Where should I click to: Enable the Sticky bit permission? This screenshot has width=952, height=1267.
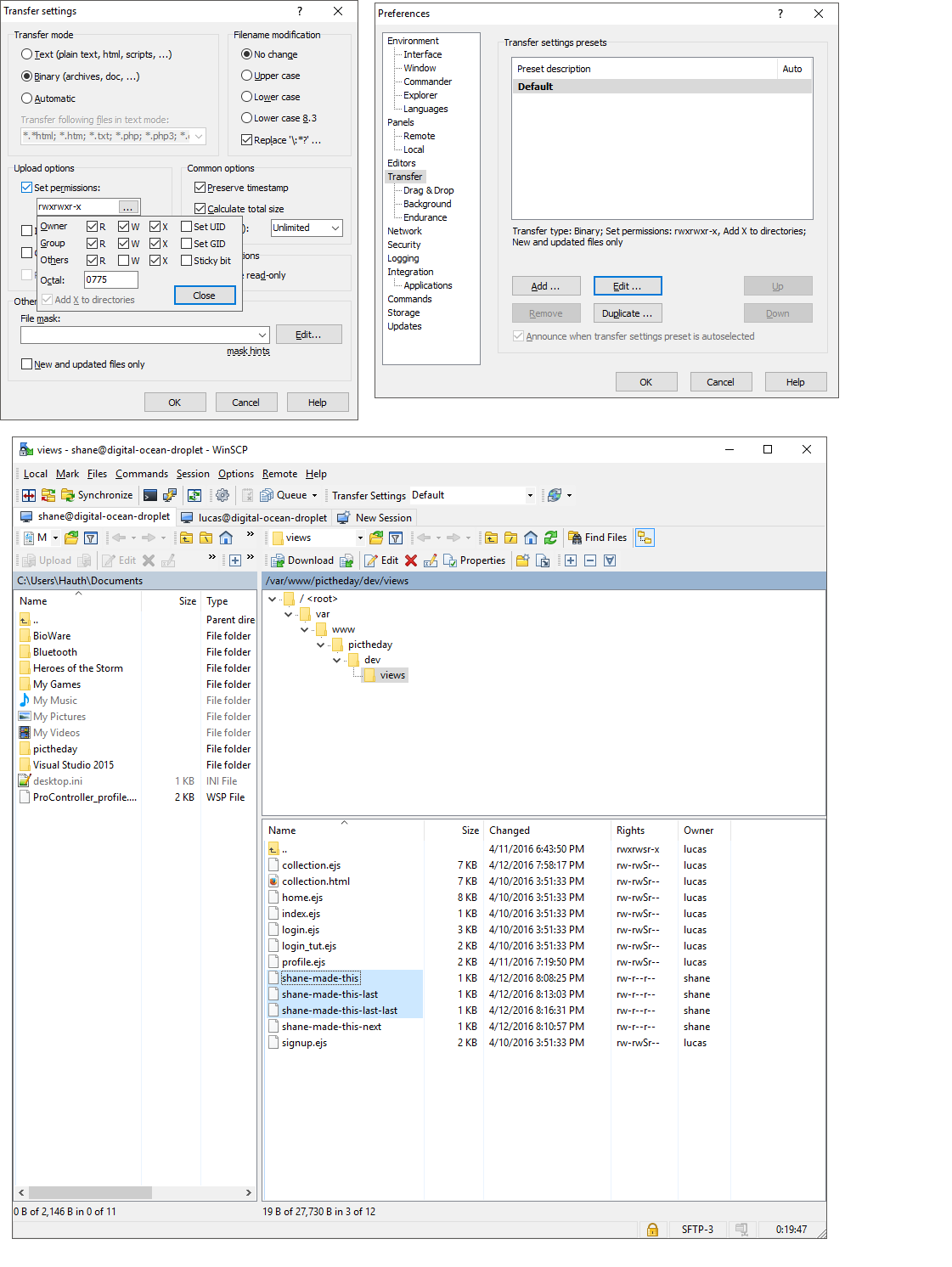coord(186,261)
